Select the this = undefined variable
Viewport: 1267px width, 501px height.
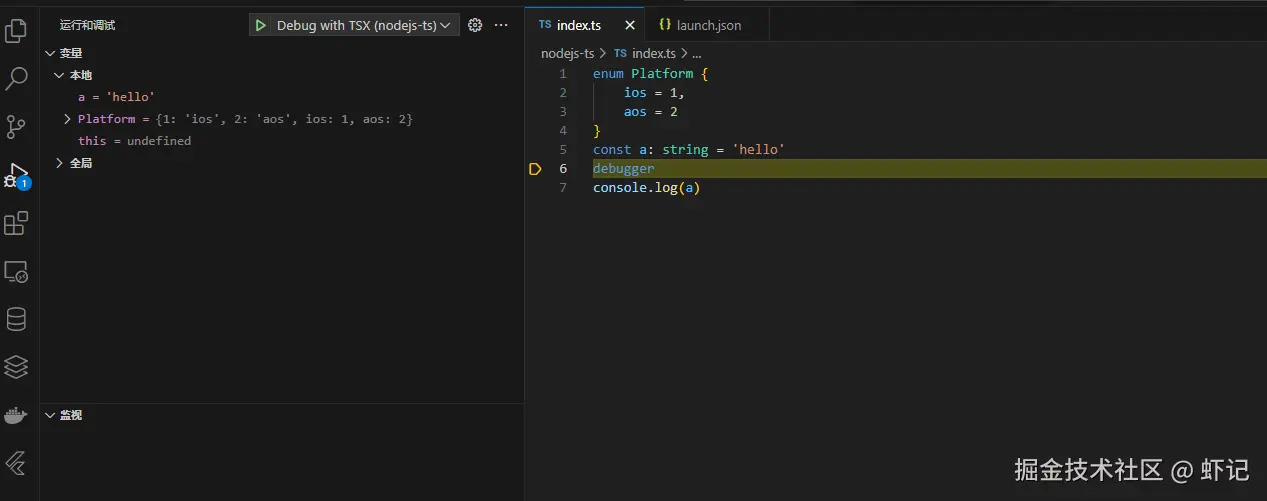pyautogui.click(x=134, y=141)
